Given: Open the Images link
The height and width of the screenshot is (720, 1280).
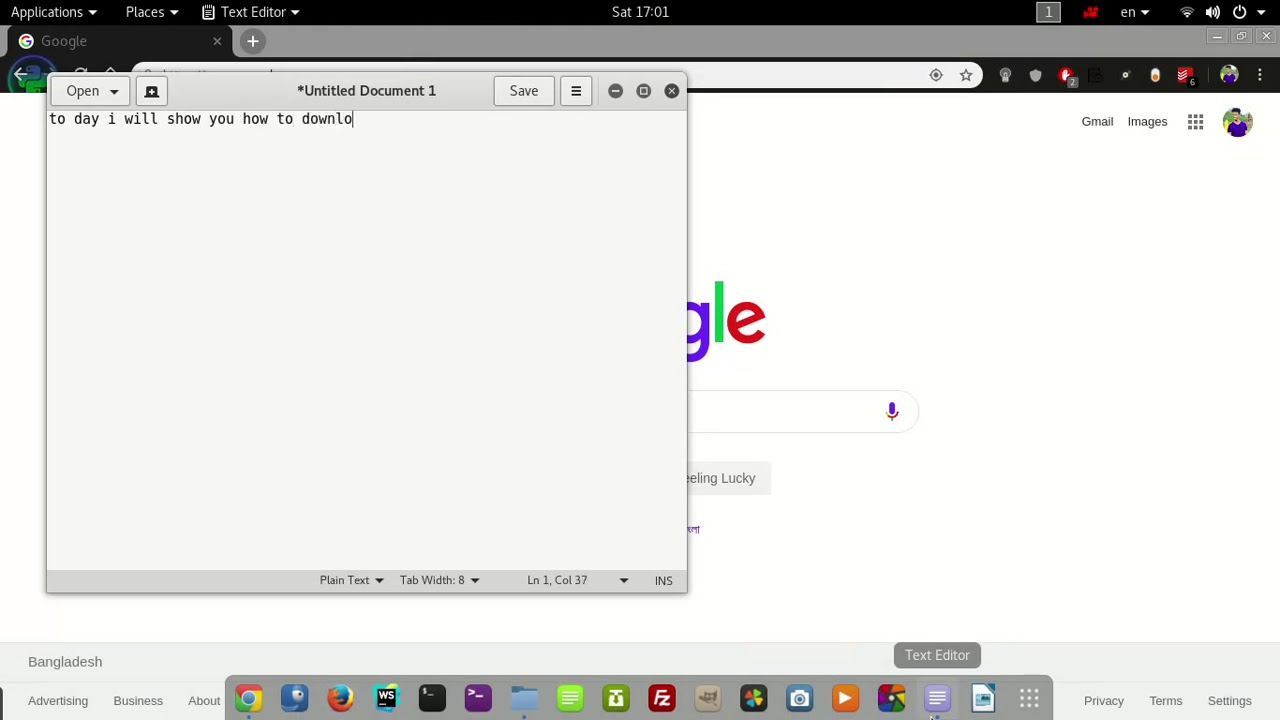Looking at the screenshot, I should pos(1147,122).
